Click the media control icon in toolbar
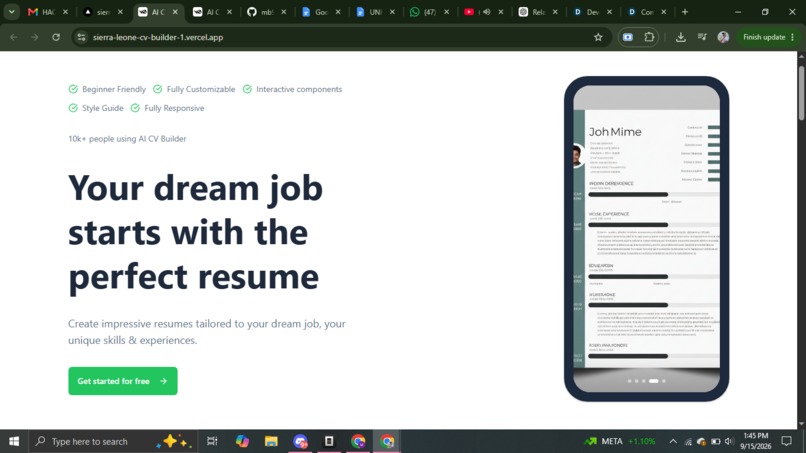 click(702, 37)
